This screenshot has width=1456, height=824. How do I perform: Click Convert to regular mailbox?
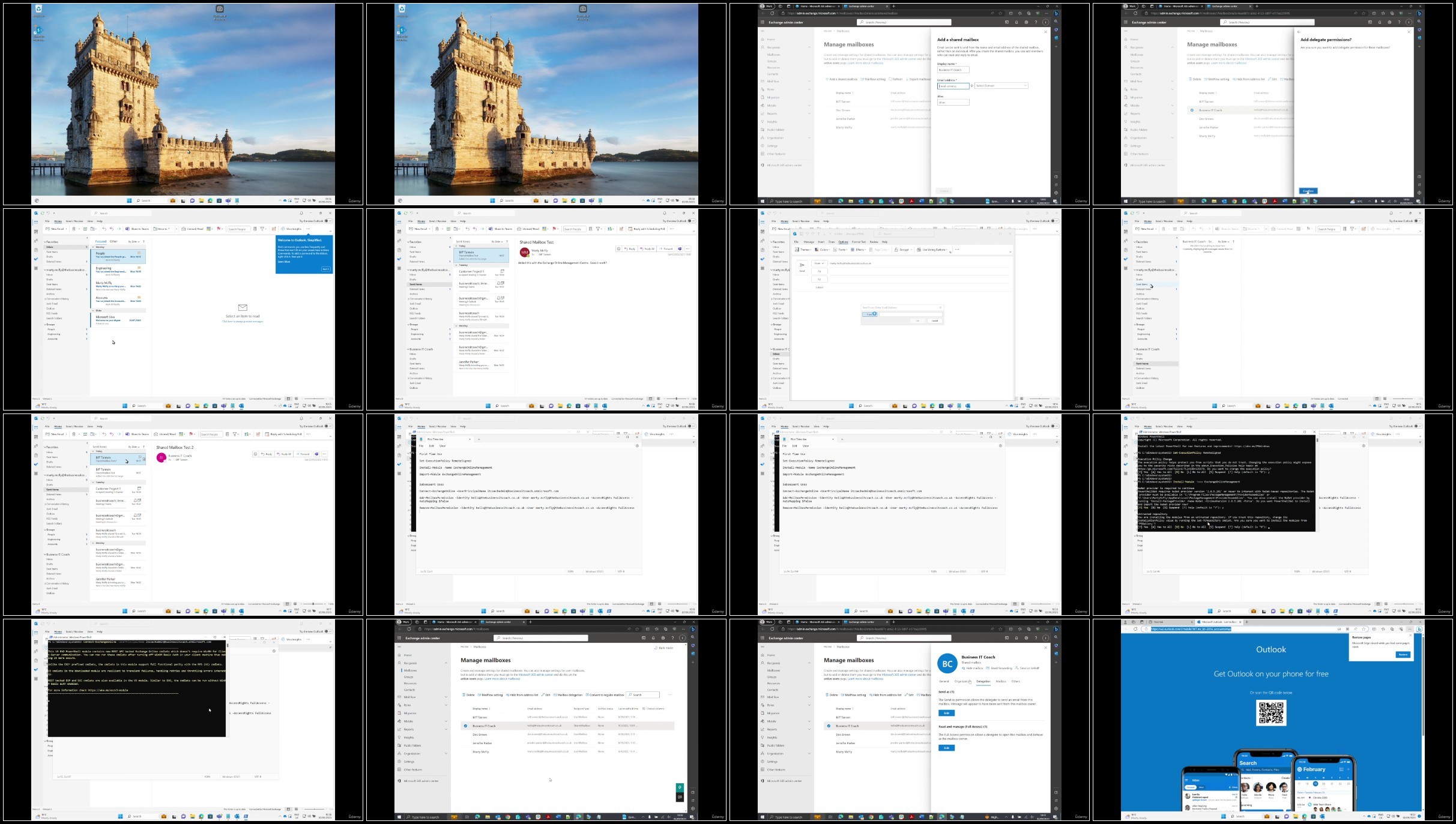[x=605, y=695]
